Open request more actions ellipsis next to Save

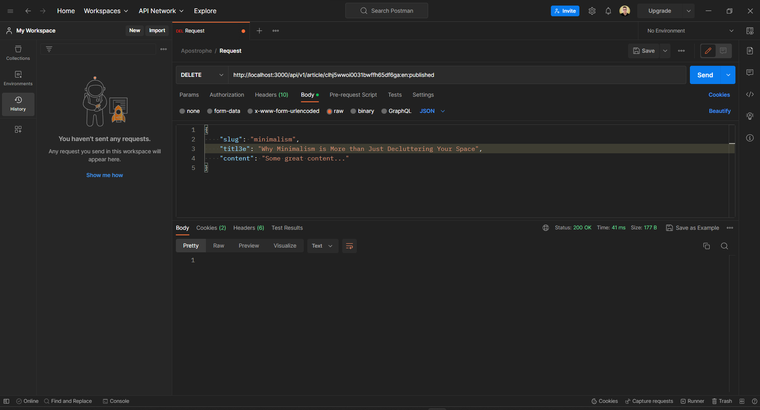coord(681,51)
